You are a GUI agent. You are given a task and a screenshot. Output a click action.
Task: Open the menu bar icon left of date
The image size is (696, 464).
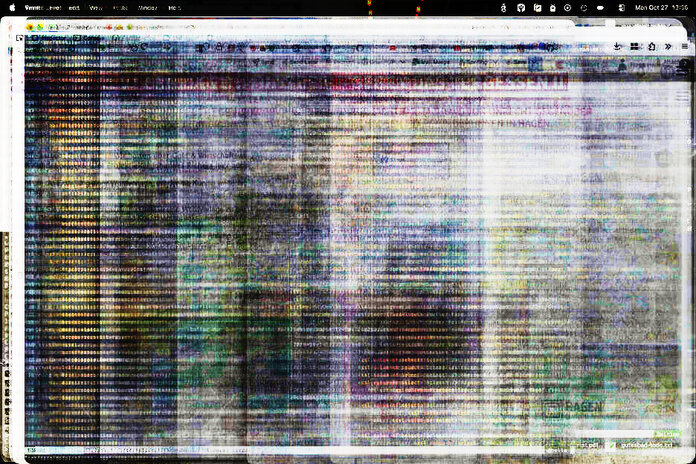pyautogui.click(x=622, y=7)
